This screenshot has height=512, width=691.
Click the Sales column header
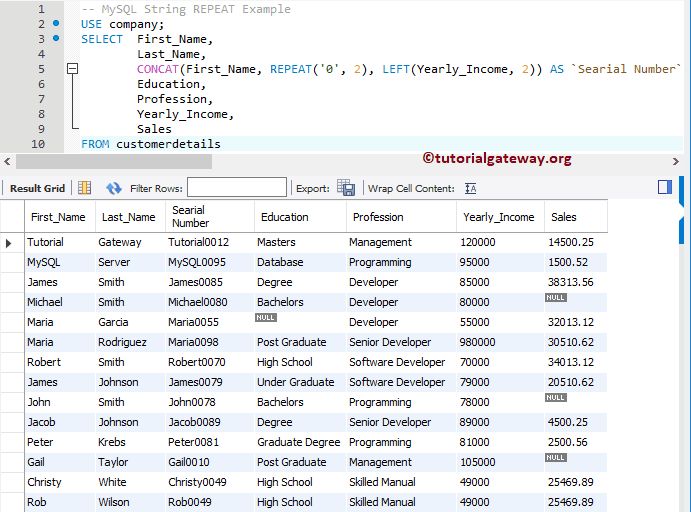click(576, 217)
